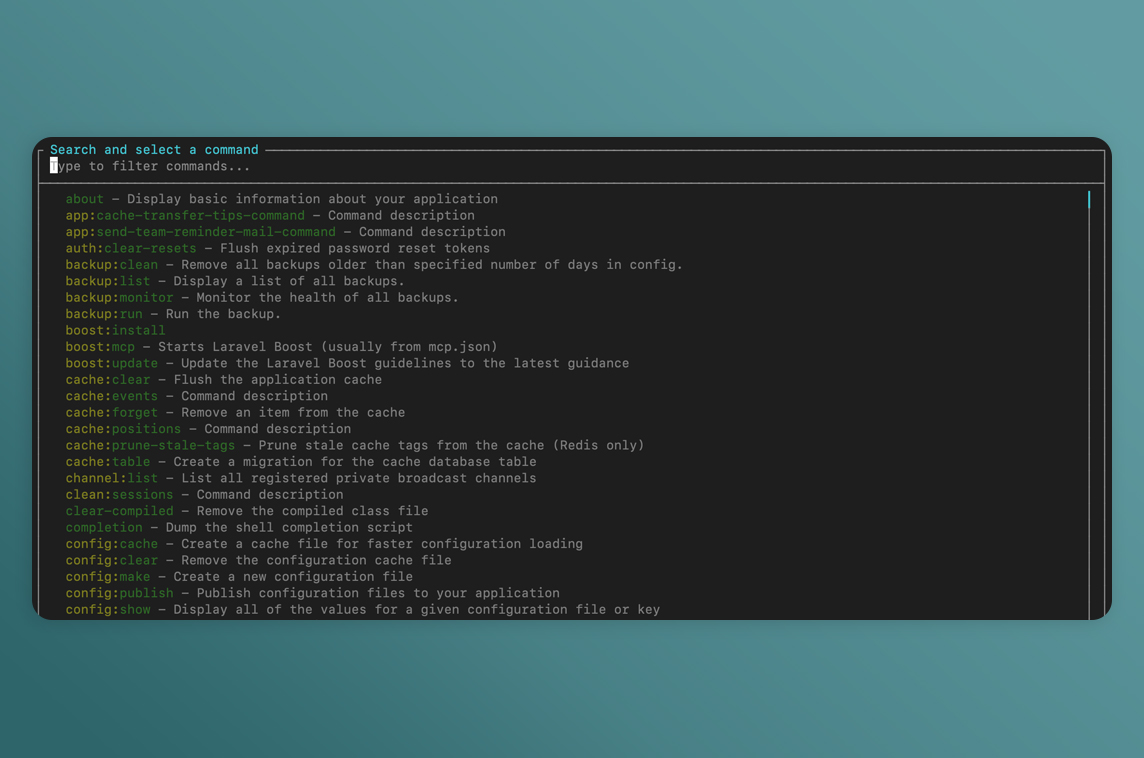Viewport: 1144px width, 758px height.
Task: Run the backup:run command entry
Action: (x=104, y=314)
